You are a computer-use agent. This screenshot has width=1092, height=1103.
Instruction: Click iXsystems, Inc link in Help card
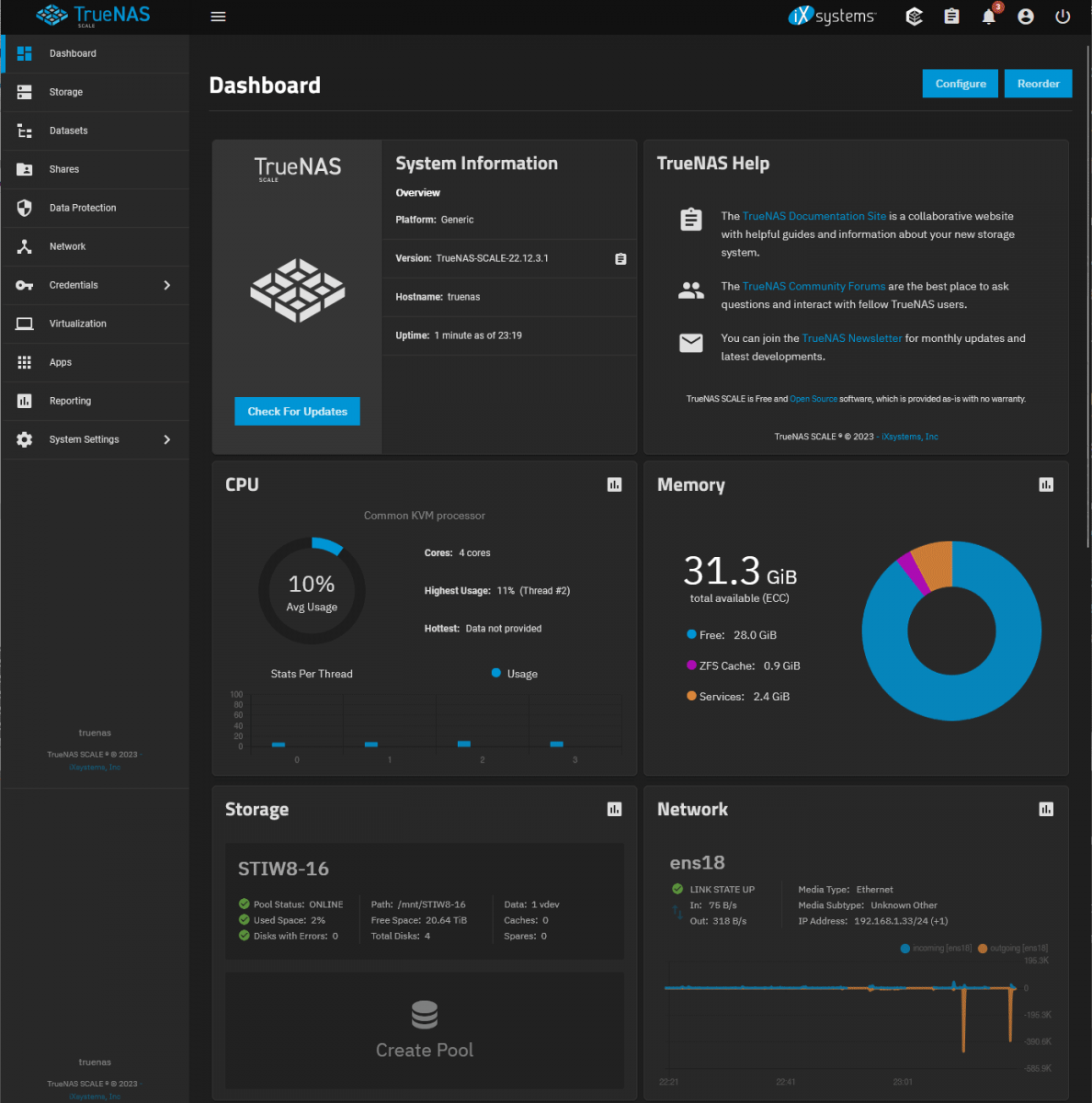pos(910,437)
